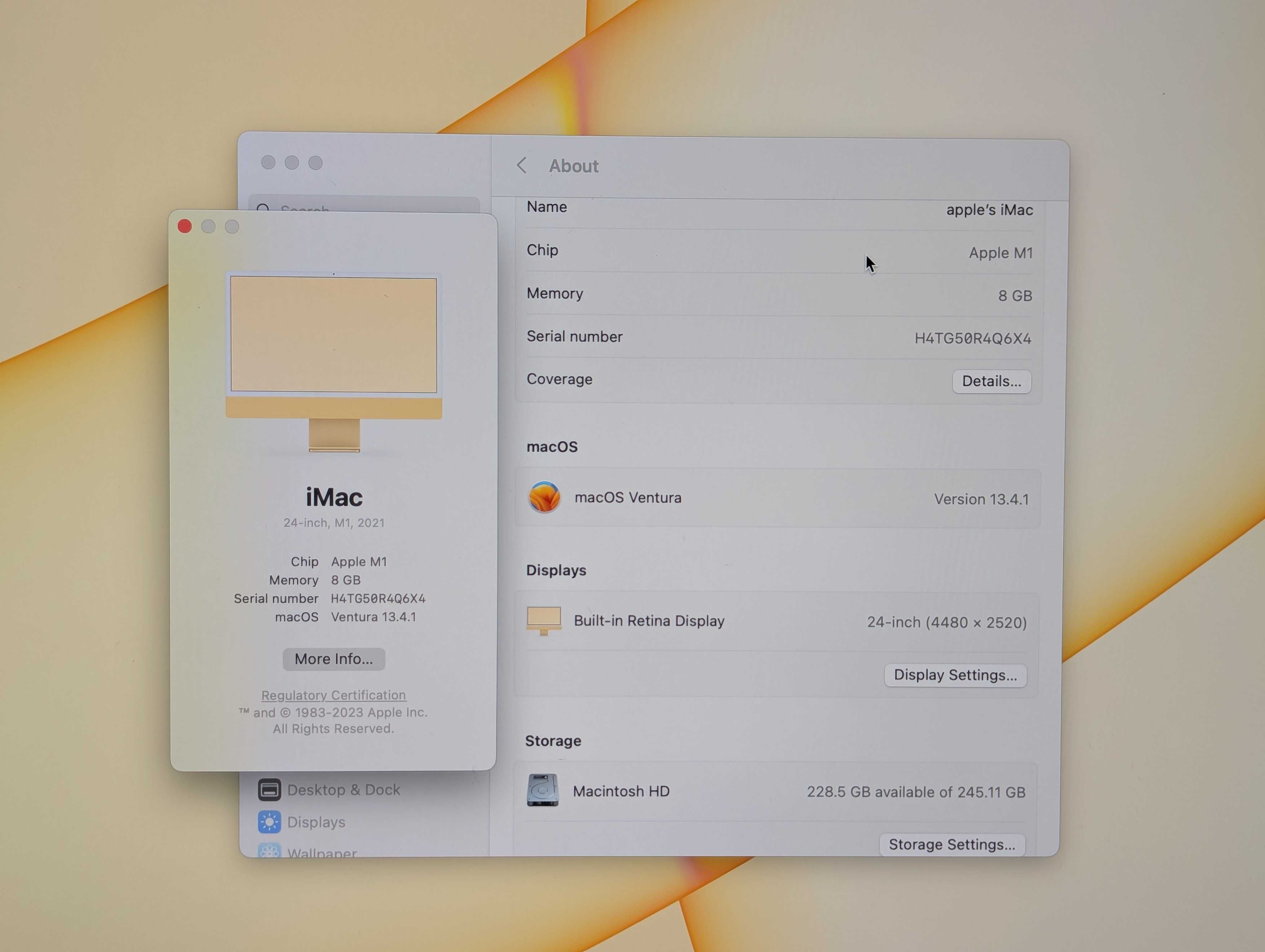Click the Built-in Retina Display iMac icon
The height and width of the screenshot is (952, 1265).
(543, 621)
